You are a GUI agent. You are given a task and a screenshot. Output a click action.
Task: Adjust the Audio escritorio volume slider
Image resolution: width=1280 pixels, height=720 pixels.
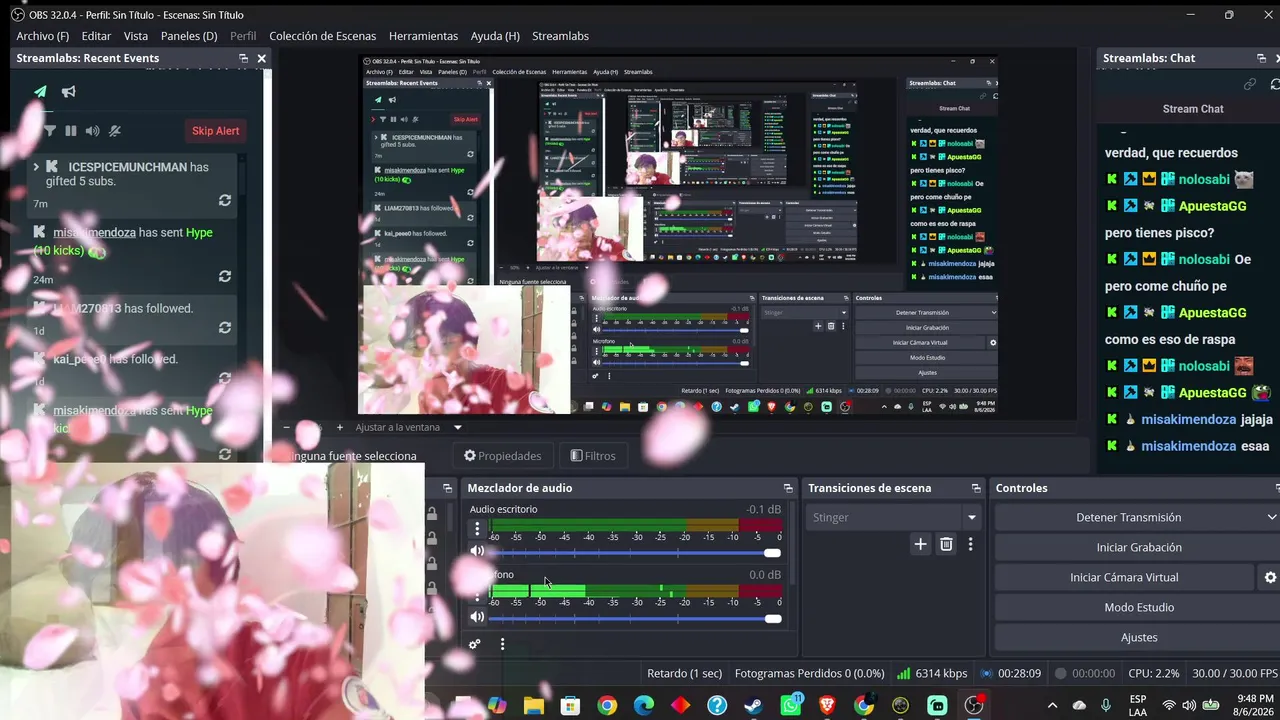pos(636,553)
